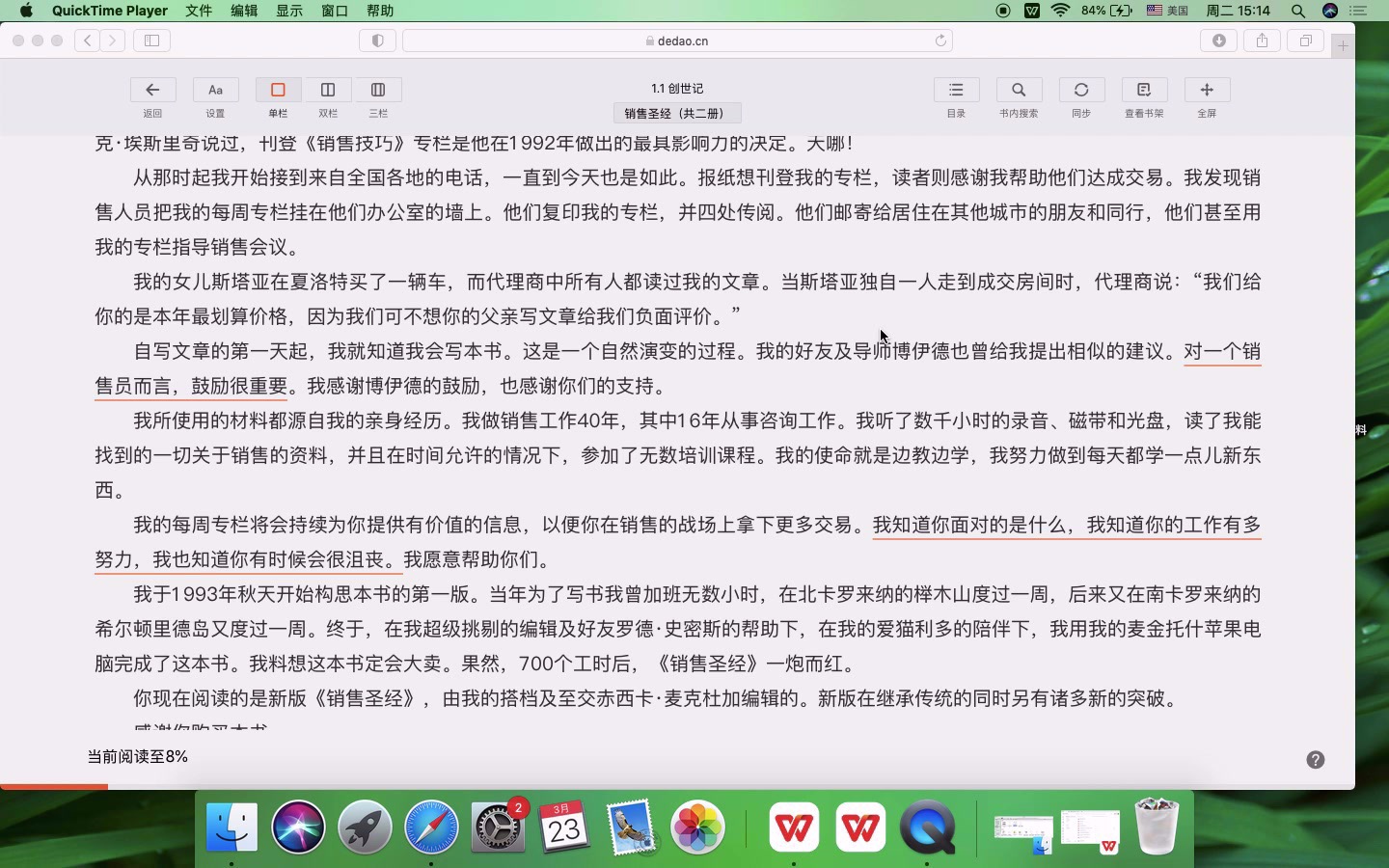Show Safari tab overview
The width and height of the screenshot is (1389, 868).
click(1305, 41)
